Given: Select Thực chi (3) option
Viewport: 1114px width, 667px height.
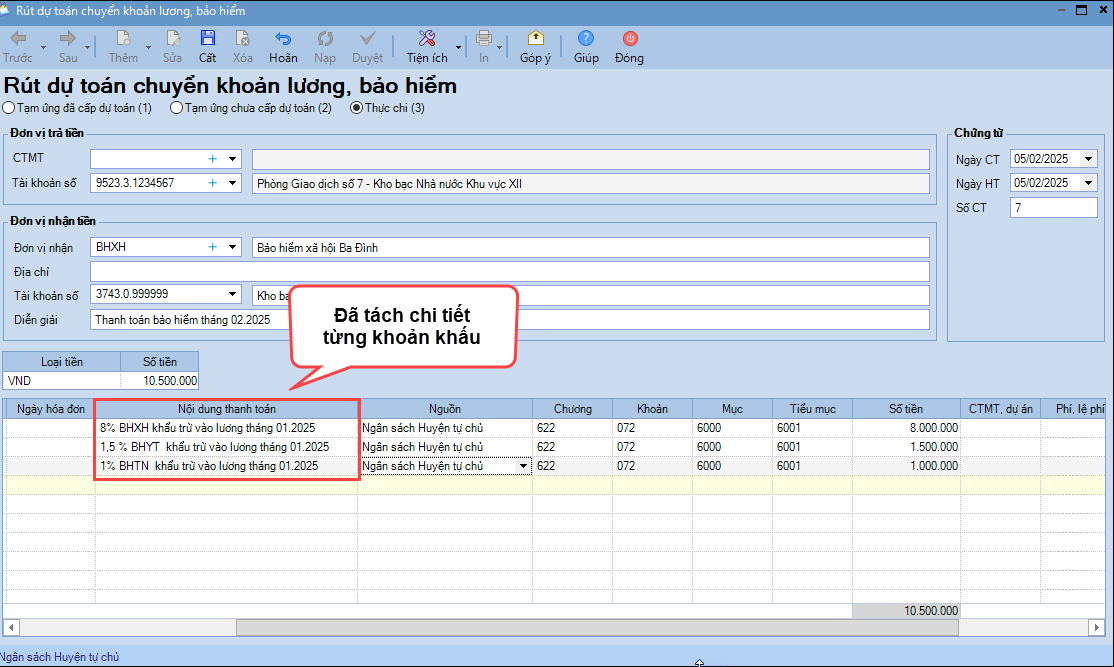Looking at the screenshot, I should click(357, 108).
